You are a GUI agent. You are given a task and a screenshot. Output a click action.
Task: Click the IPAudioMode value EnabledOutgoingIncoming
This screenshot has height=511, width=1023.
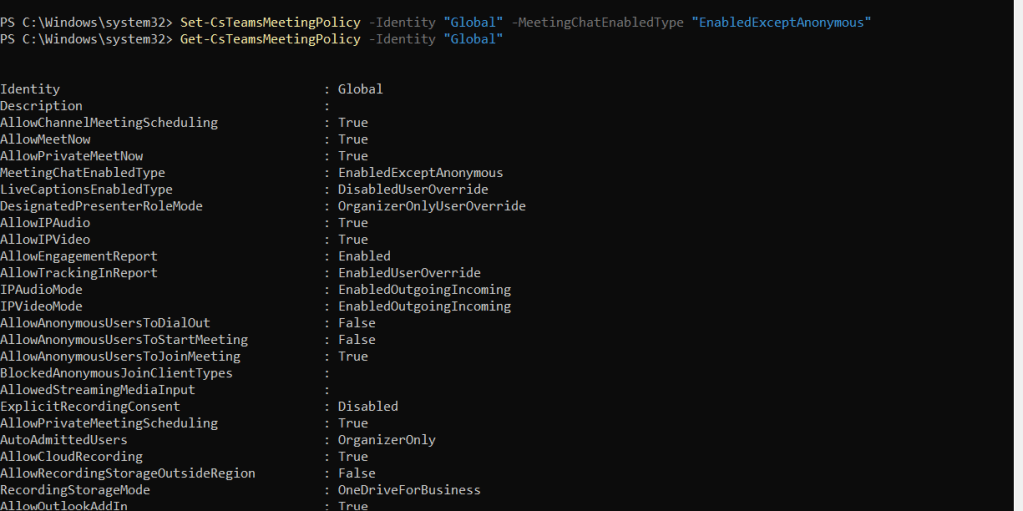click(424, 289)
